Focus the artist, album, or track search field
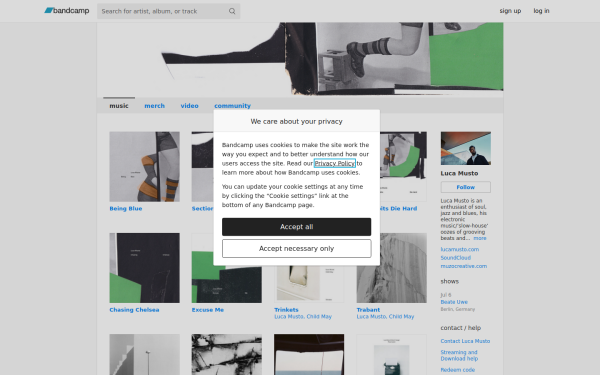Viewport: 600px width, 375px height. pyautogui.click(x=168, y=11)
